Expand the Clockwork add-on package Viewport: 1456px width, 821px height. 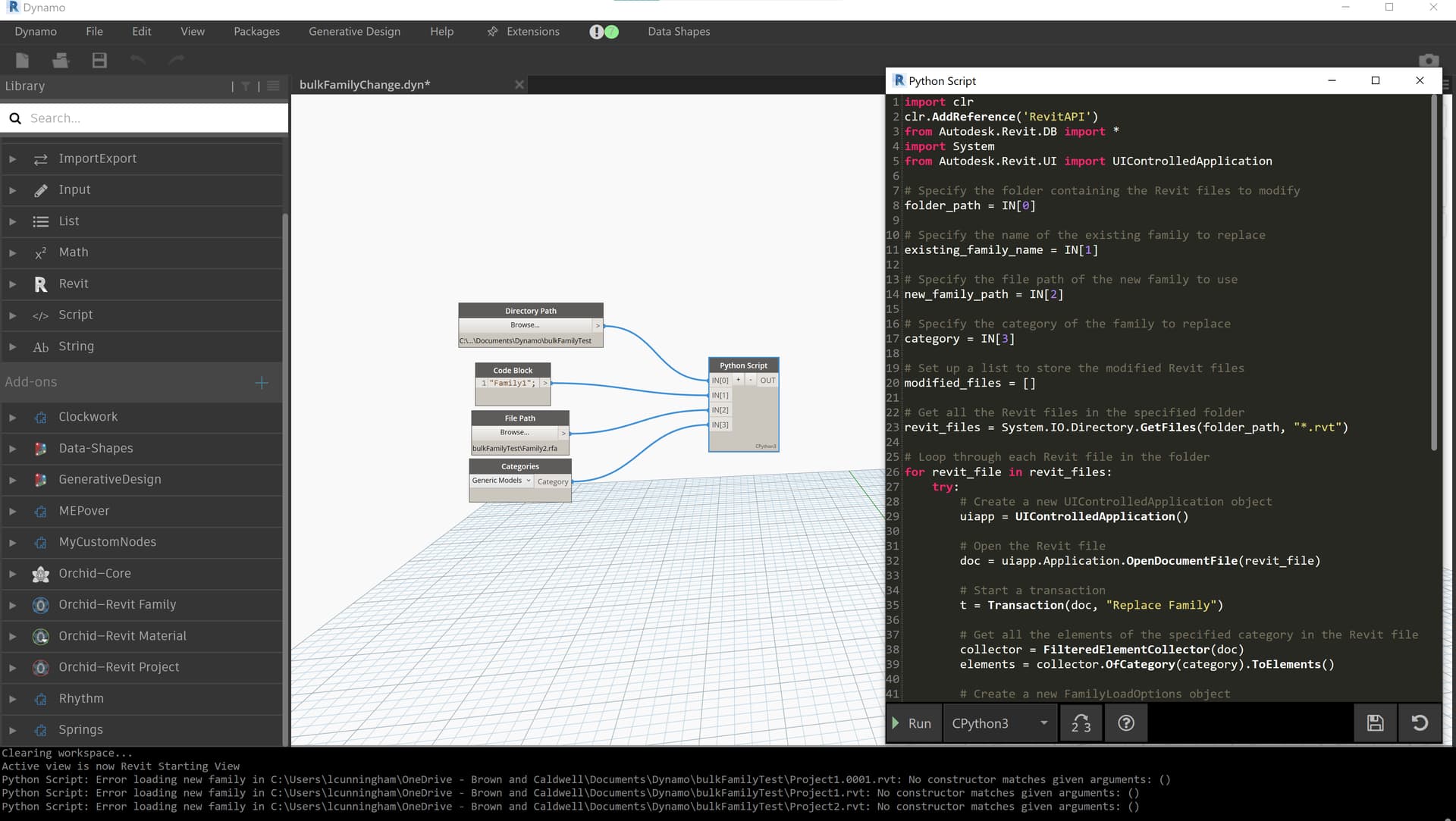click(x=88, y=417)
